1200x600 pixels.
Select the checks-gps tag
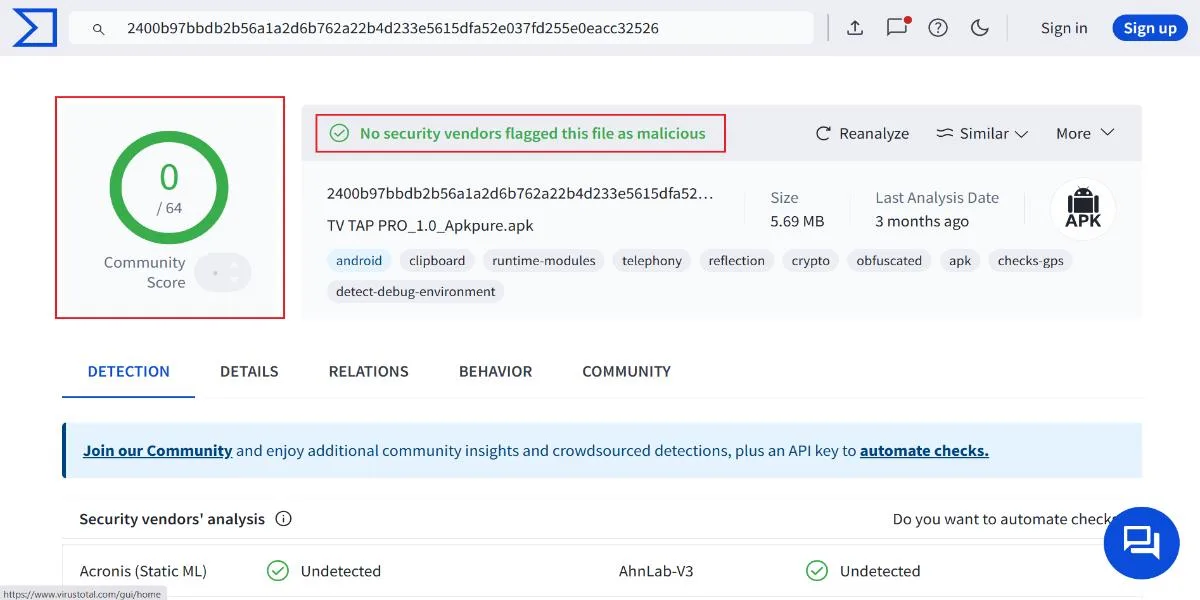point(1031,261)
